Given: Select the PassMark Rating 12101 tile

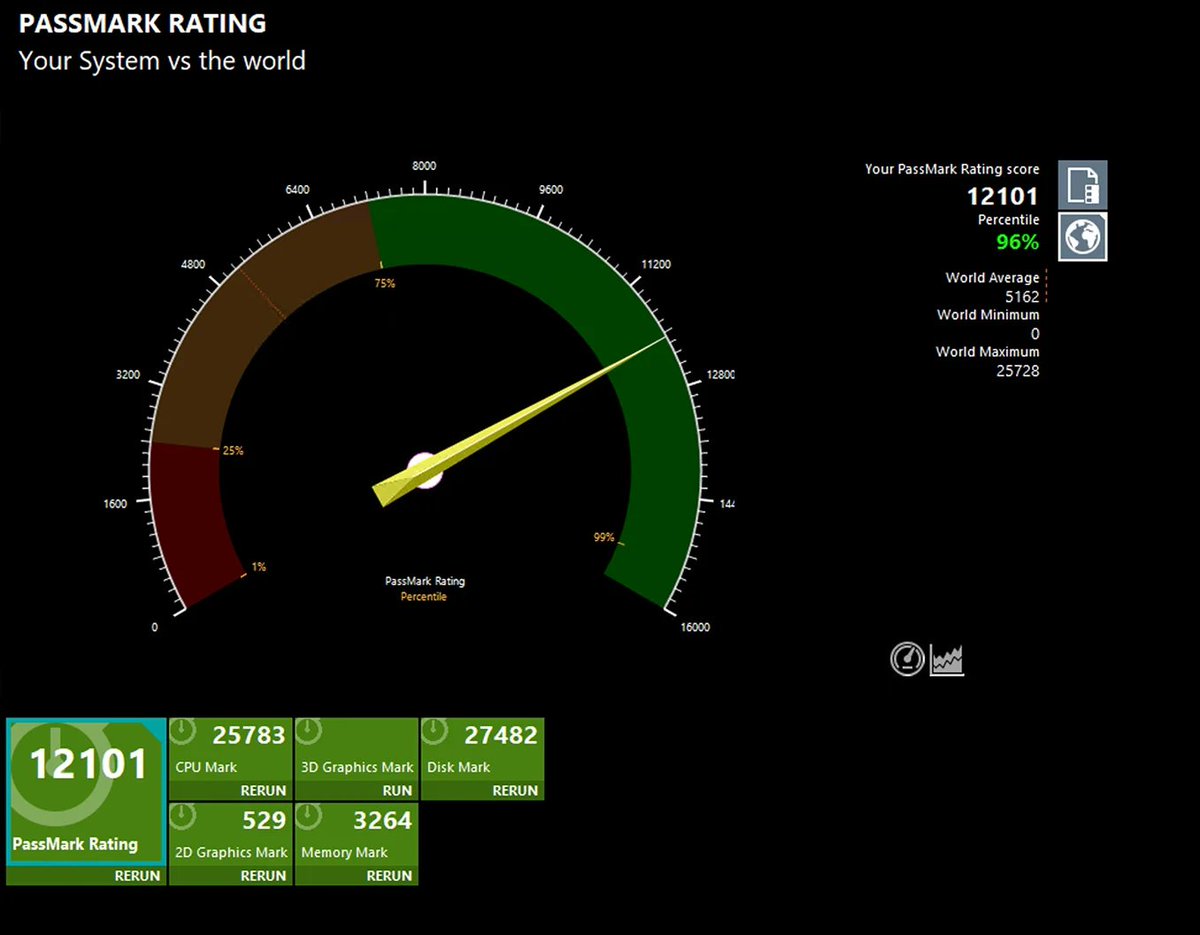Looking at the screenshot, I should 86,791.
